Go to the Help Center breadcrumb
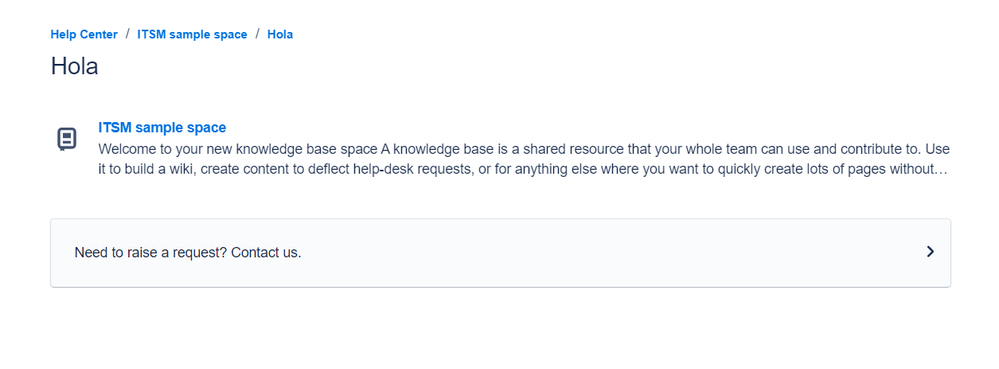The image size is (999, 369). (84, 34)
